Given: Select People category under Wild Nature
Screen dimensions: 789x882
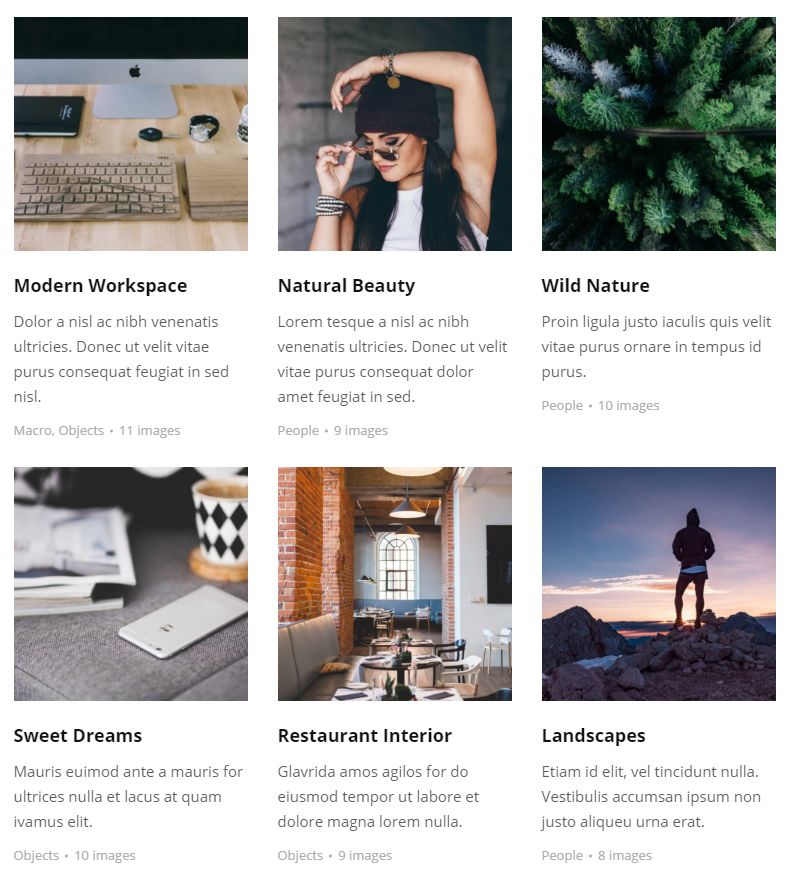Looking at the screenshot, I should pyautogui.click(x=562, y=406).
